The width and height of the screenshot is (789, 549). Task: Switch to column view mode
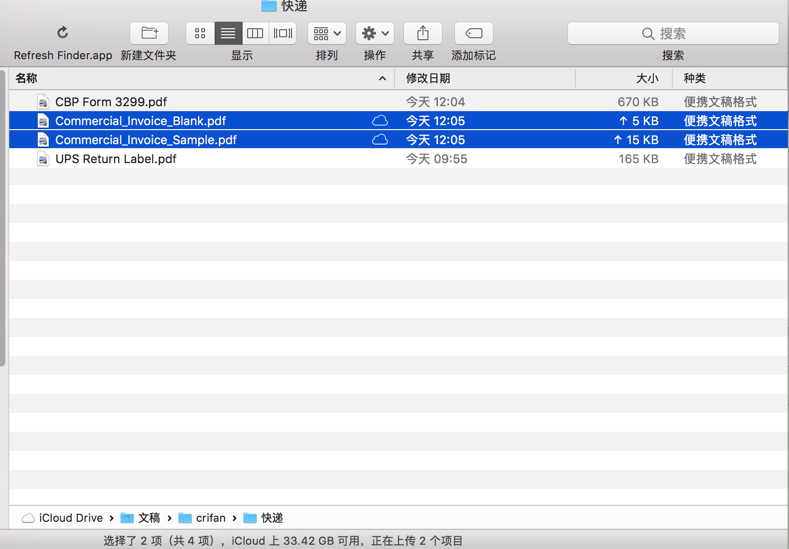tap(255, 33)
